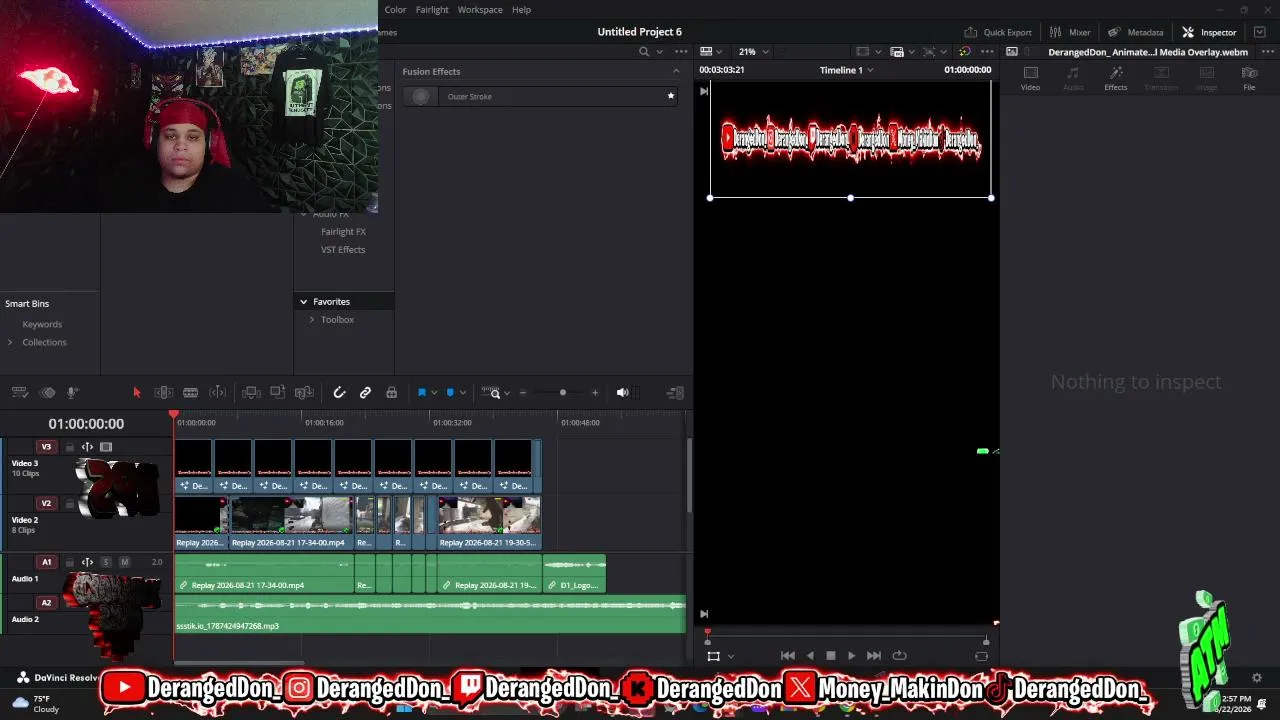Screen dimensions: 1280x720
Task: Toggle Position Lock padlock in toolbar
Action: 391,393
